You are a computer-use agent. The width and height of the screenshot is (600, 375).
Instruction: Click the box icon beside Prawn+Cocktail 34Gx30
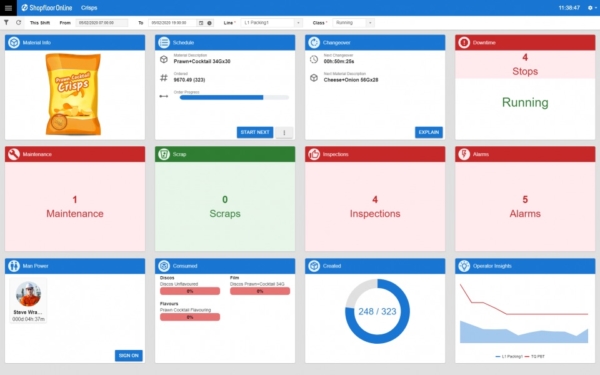pos(164,59)
